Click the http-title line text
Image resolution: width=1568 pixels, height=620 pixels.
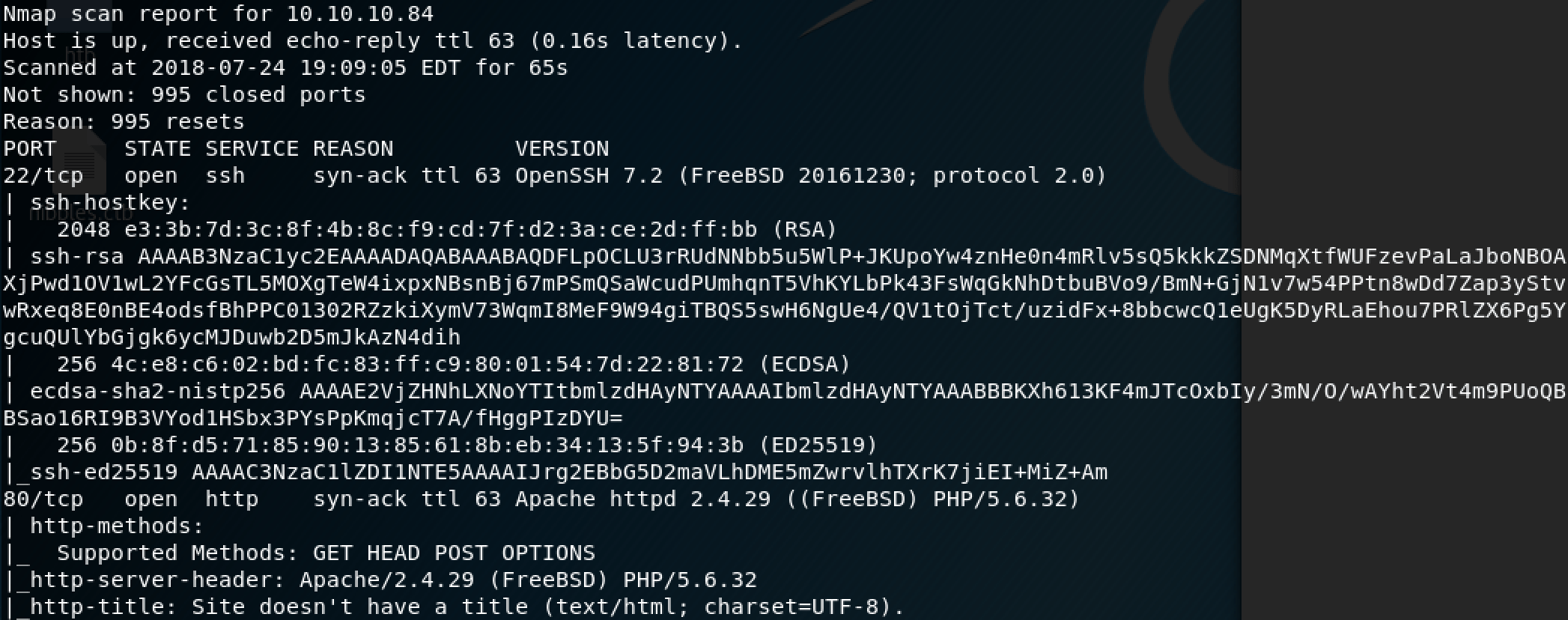point(464,607)
